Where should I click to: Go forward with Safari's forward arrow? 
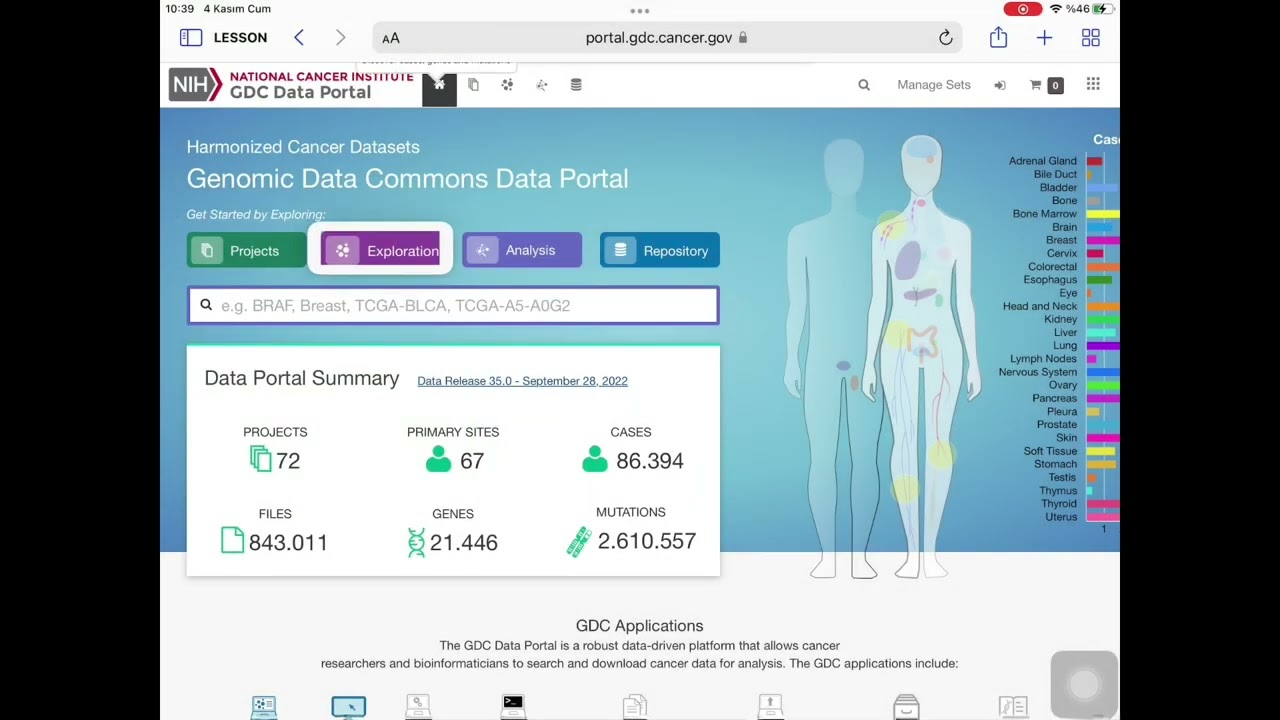340,38
